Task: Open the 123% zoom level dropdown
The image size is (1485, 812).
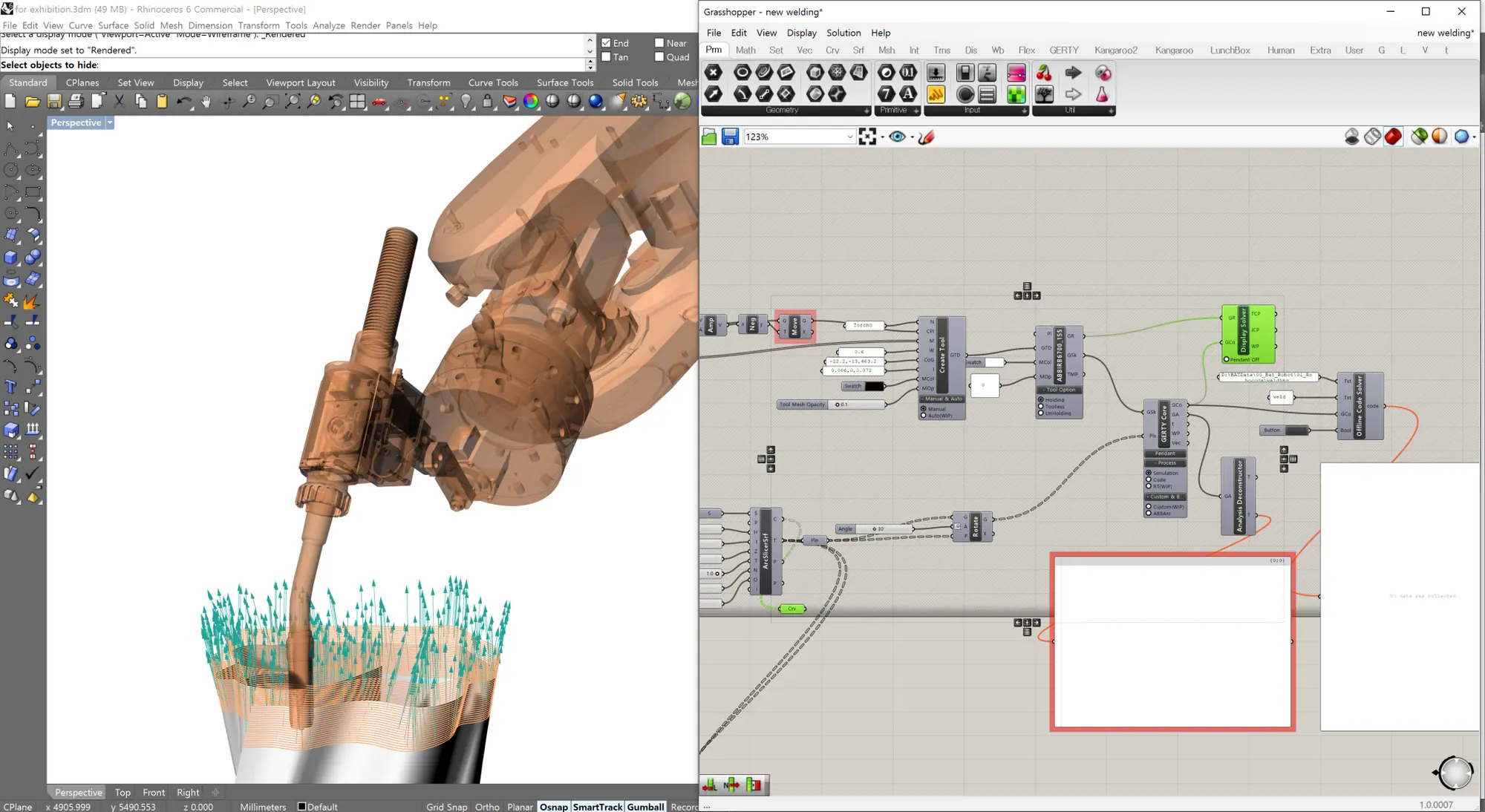Action: pyautogui.click(x=849, y=137)
